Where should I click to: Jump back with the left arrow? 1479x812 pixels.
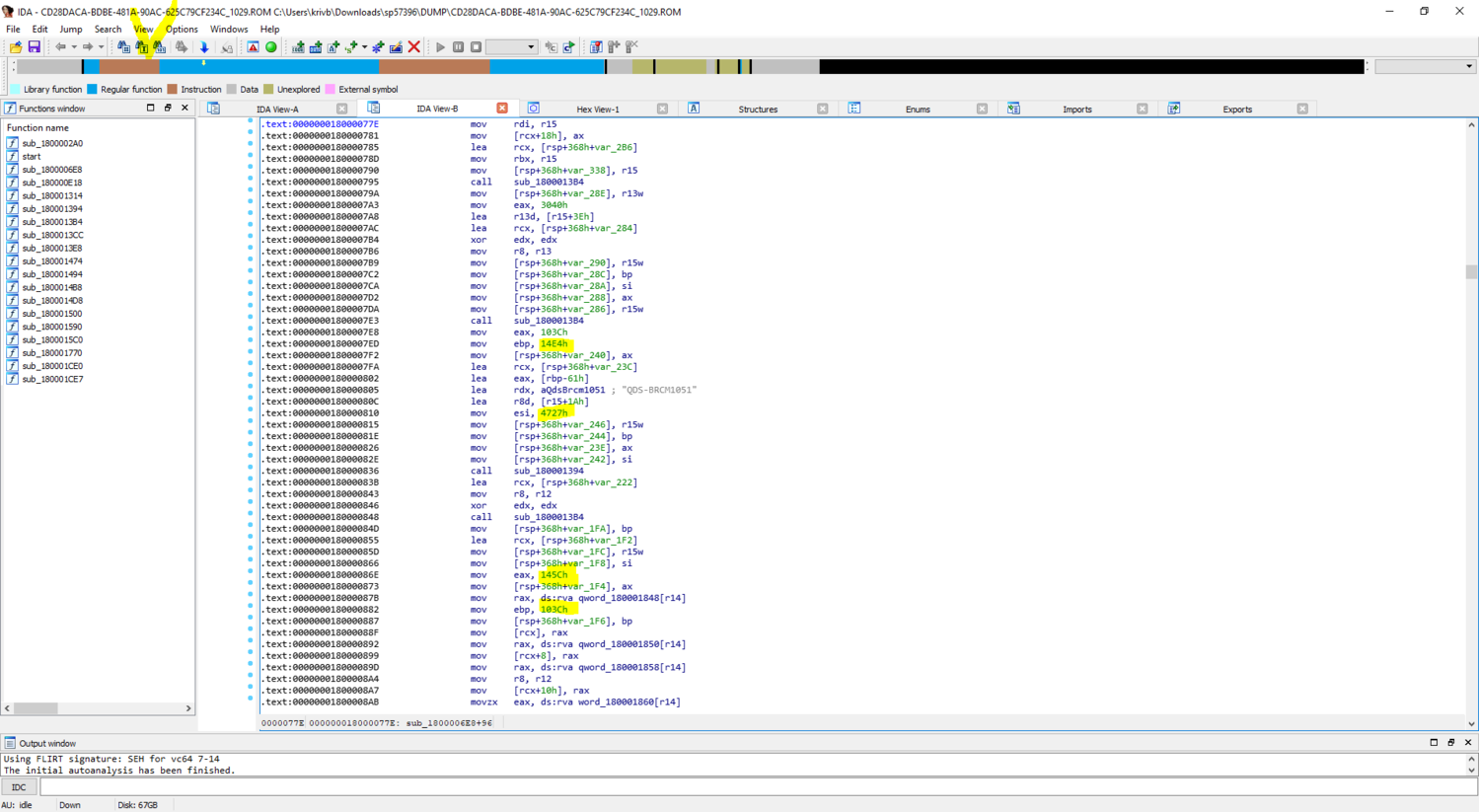point(61,47)
